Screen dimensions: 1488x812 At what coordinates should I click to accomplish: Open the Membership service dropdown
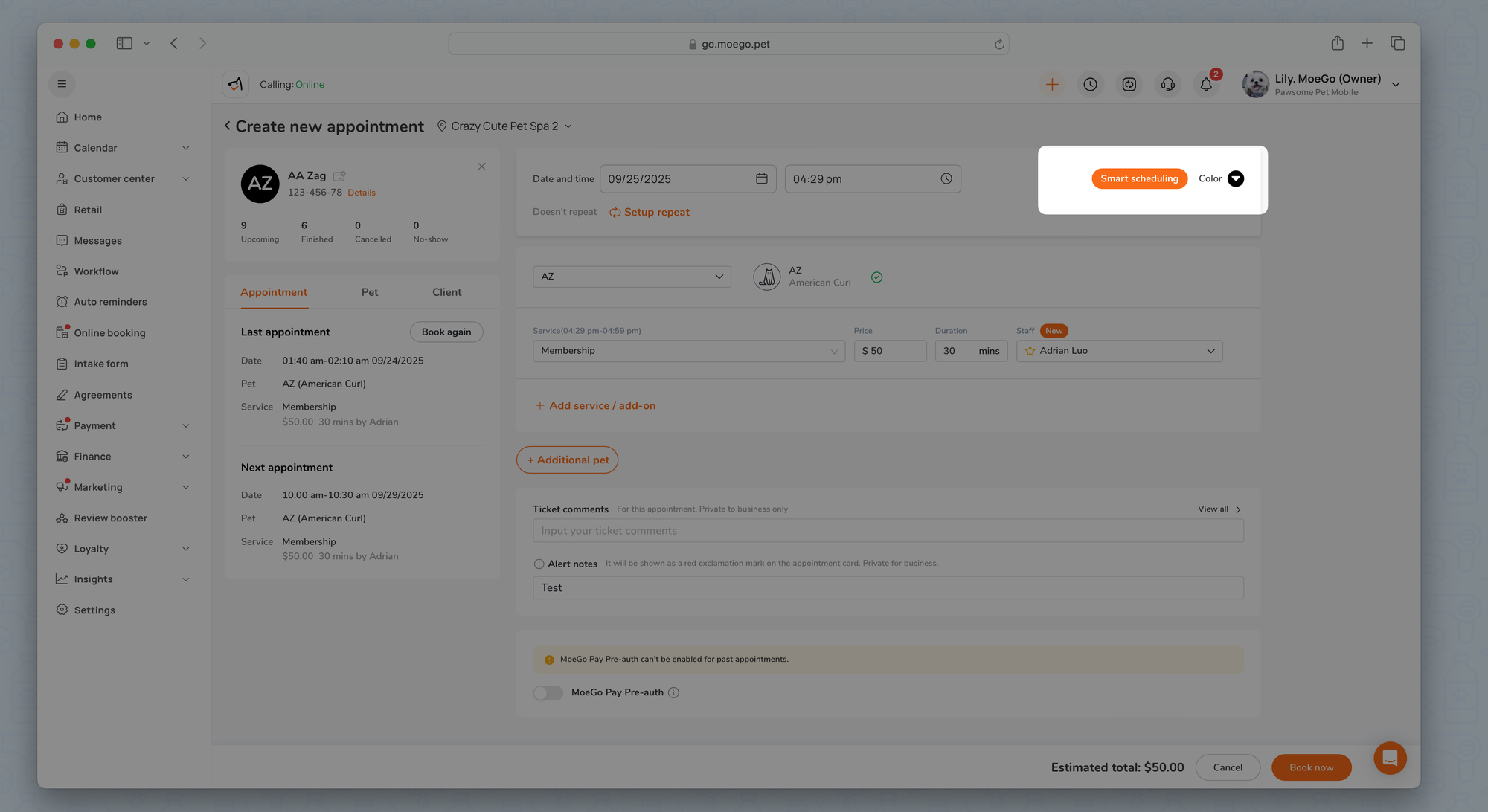688,351
